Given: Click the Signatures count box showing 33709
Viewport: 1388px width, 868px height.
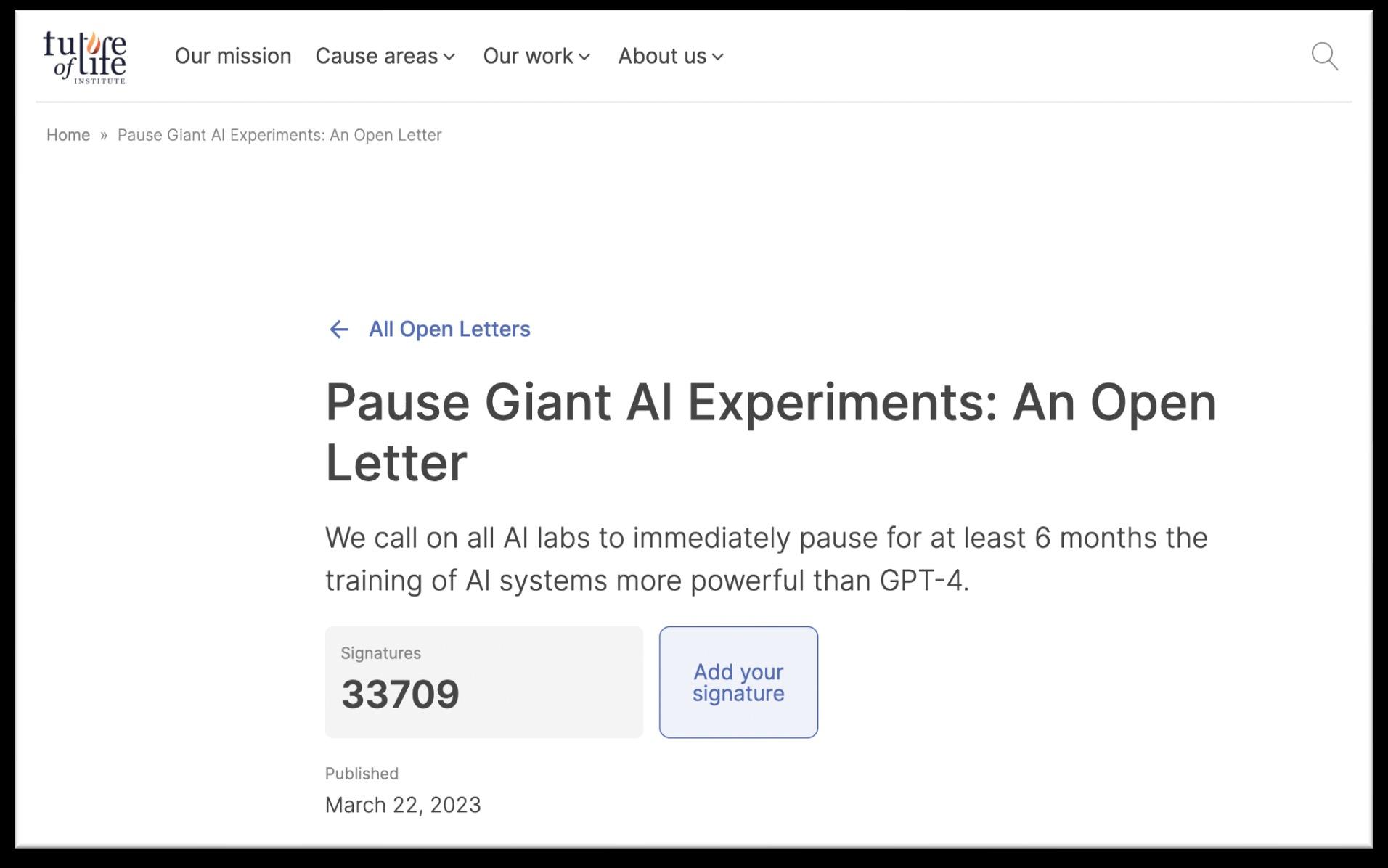Looking at the screenshot, I should pos(484,682).
